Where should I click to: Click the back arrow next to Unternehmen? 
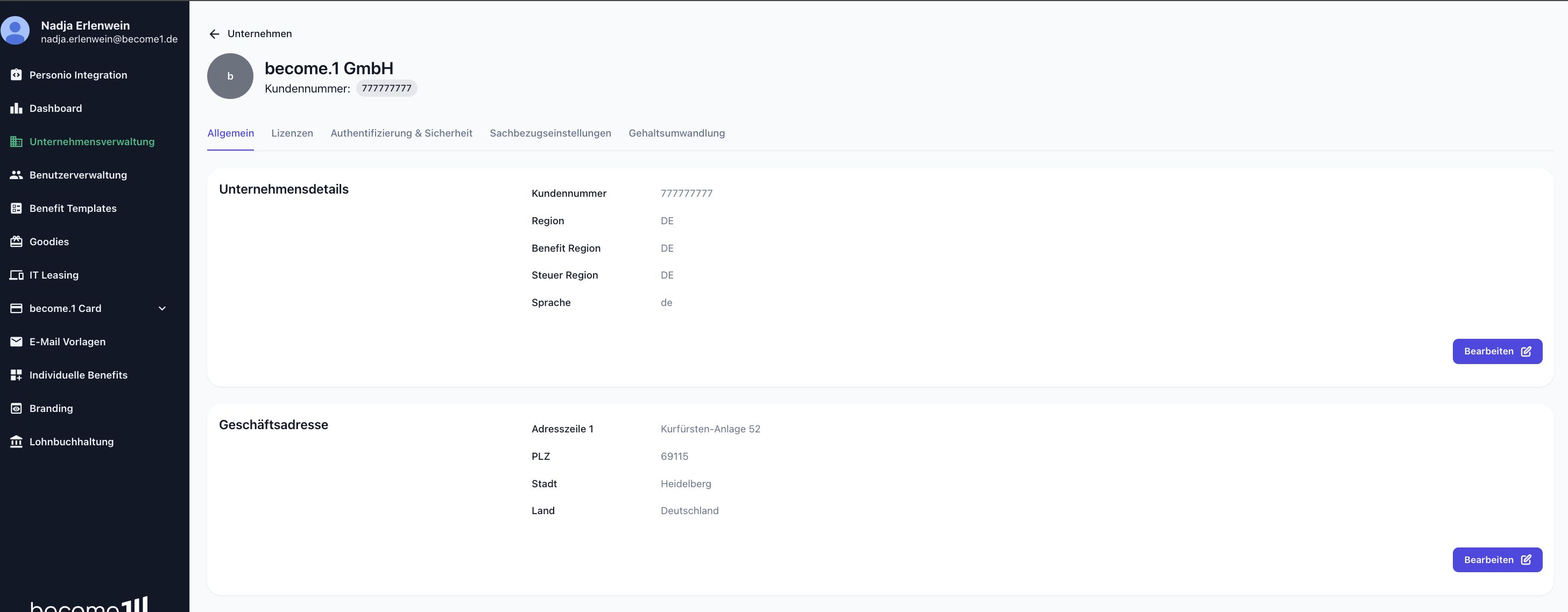point(214,34)
